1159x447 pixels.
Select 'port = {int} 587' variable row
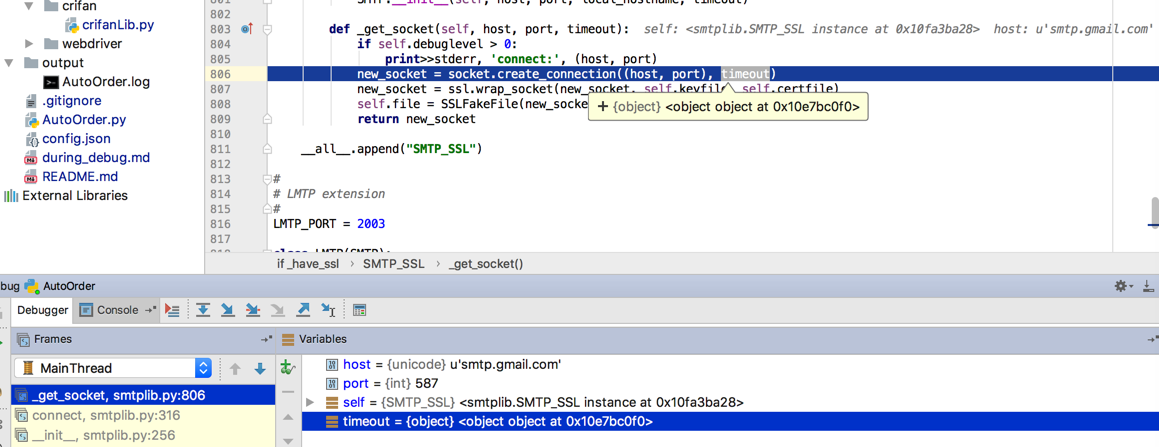tap(730, 383)
